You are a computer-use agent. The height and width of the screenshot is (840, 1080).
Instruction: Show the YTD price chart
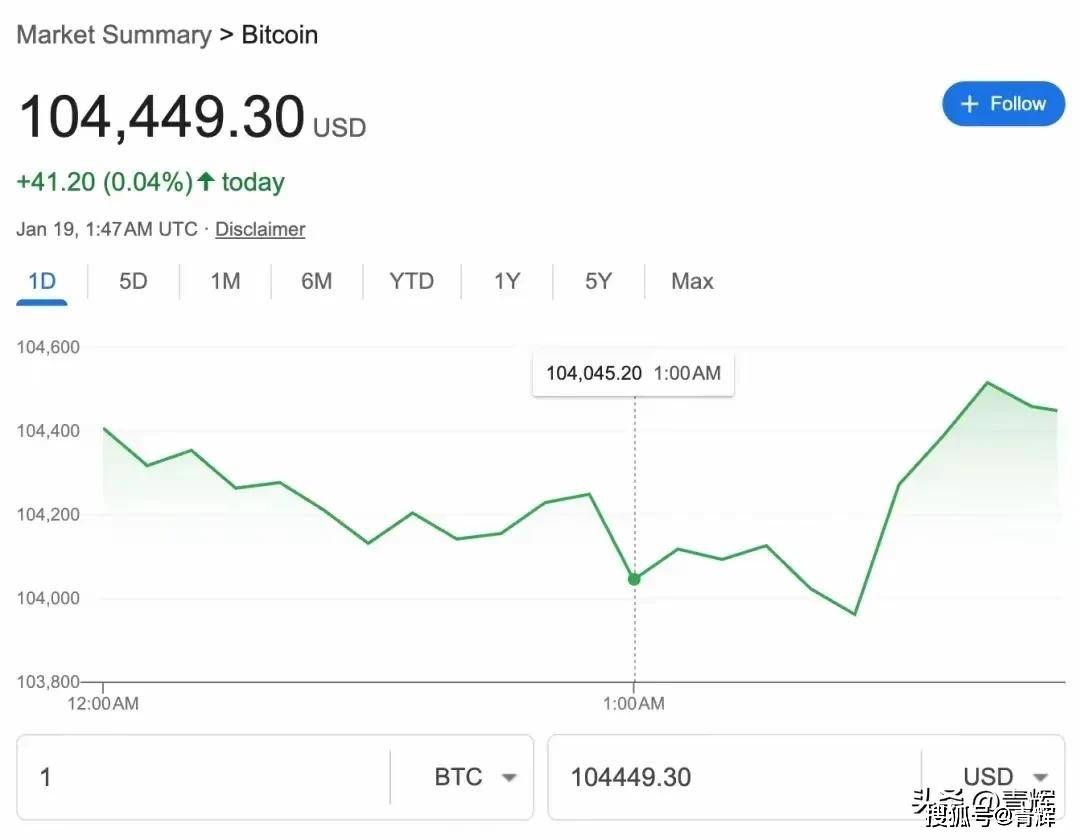pyautogui.click(x=411, y=282)
